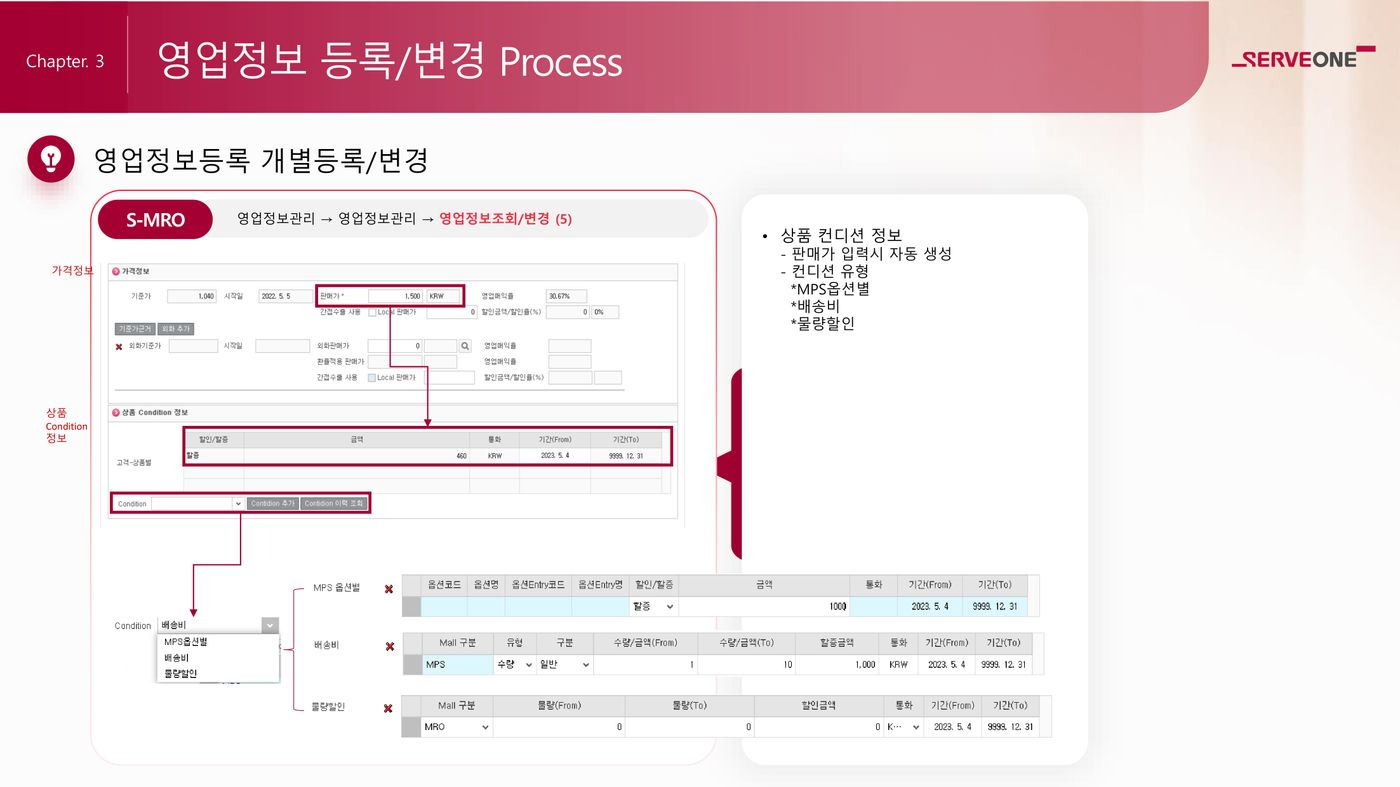Click the 상품 Condition 정보 section header icon
The height and width of the screenshot is (787, 1400).
tap(116, 412)
